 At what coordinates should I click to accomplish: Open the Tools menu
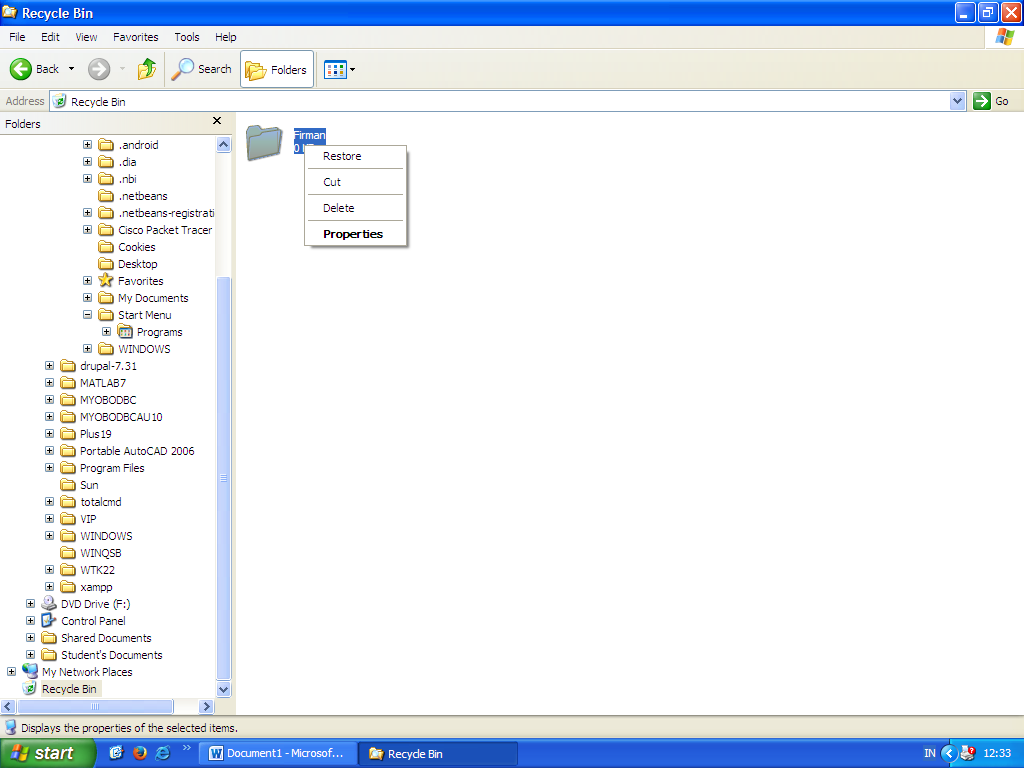pos(186,37)
